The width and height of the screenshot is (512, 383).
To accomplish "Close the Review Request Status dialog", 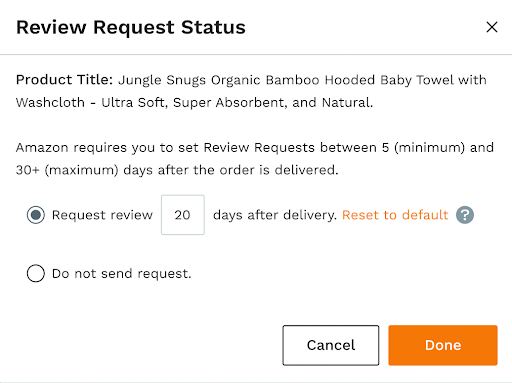I will (x=492, y=27).
